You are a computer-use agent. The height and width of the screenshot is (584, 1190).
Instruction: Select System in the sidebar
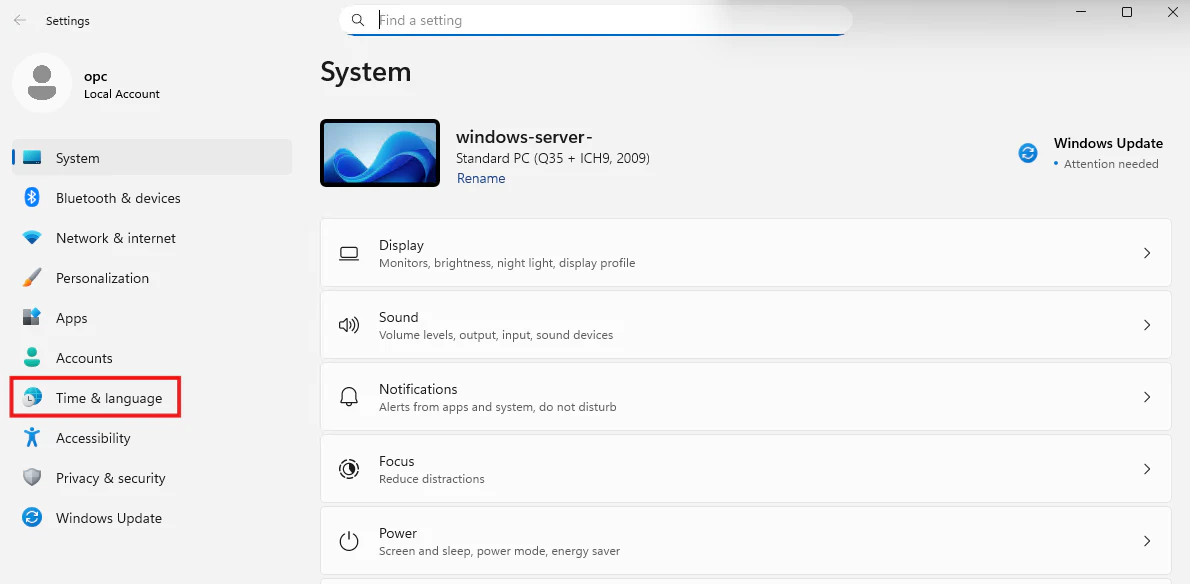point(152,158)
